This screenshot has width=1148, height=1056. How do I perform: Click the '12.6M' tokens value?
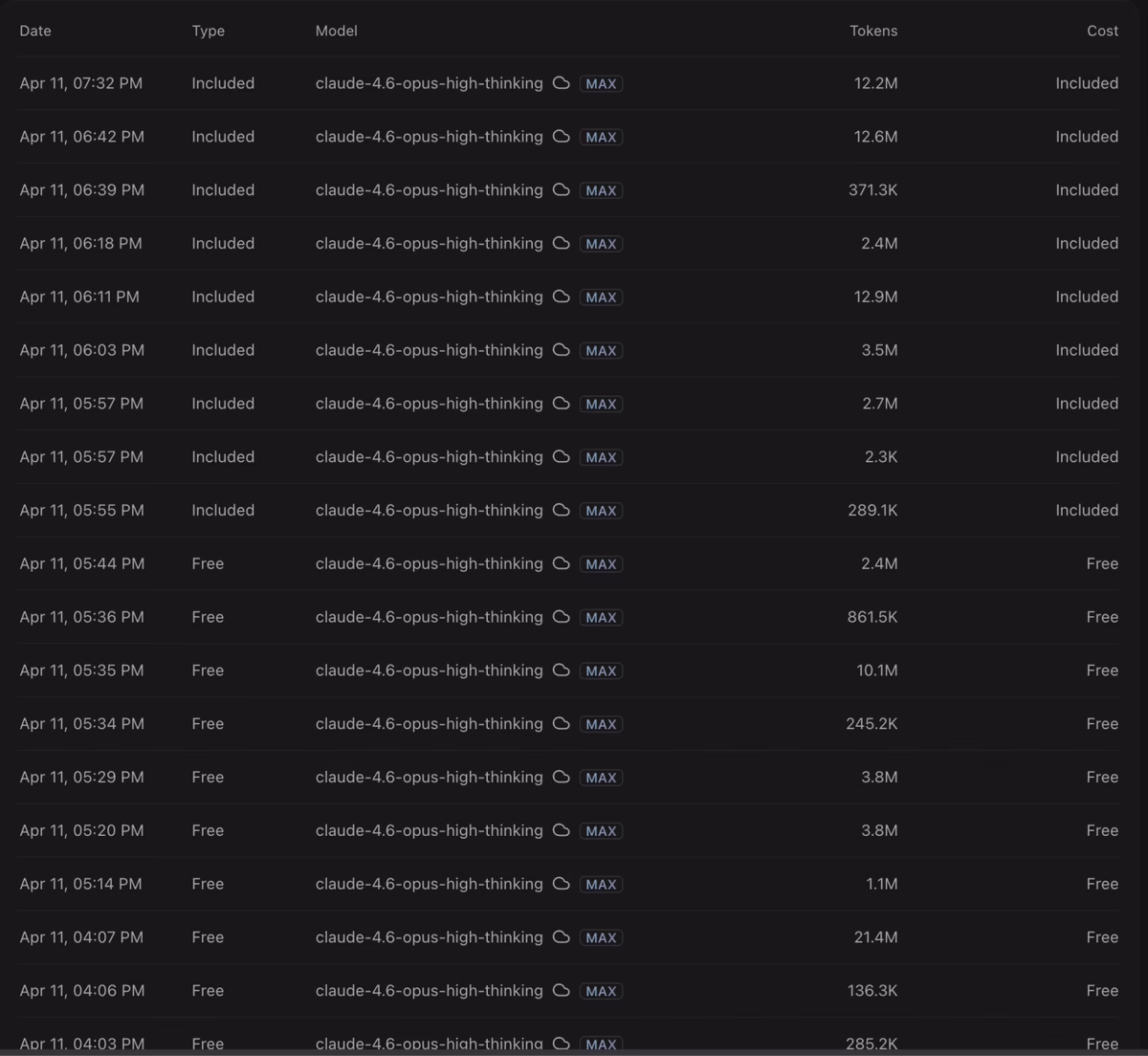click(x=875, y=137)
